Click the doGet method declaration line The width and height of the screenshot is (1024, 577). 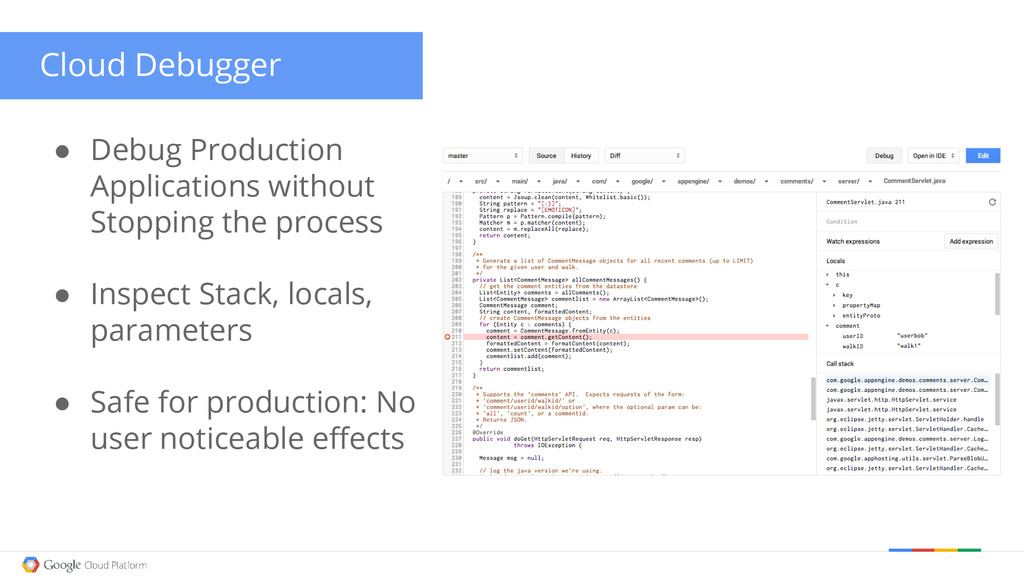click(587, 439)
